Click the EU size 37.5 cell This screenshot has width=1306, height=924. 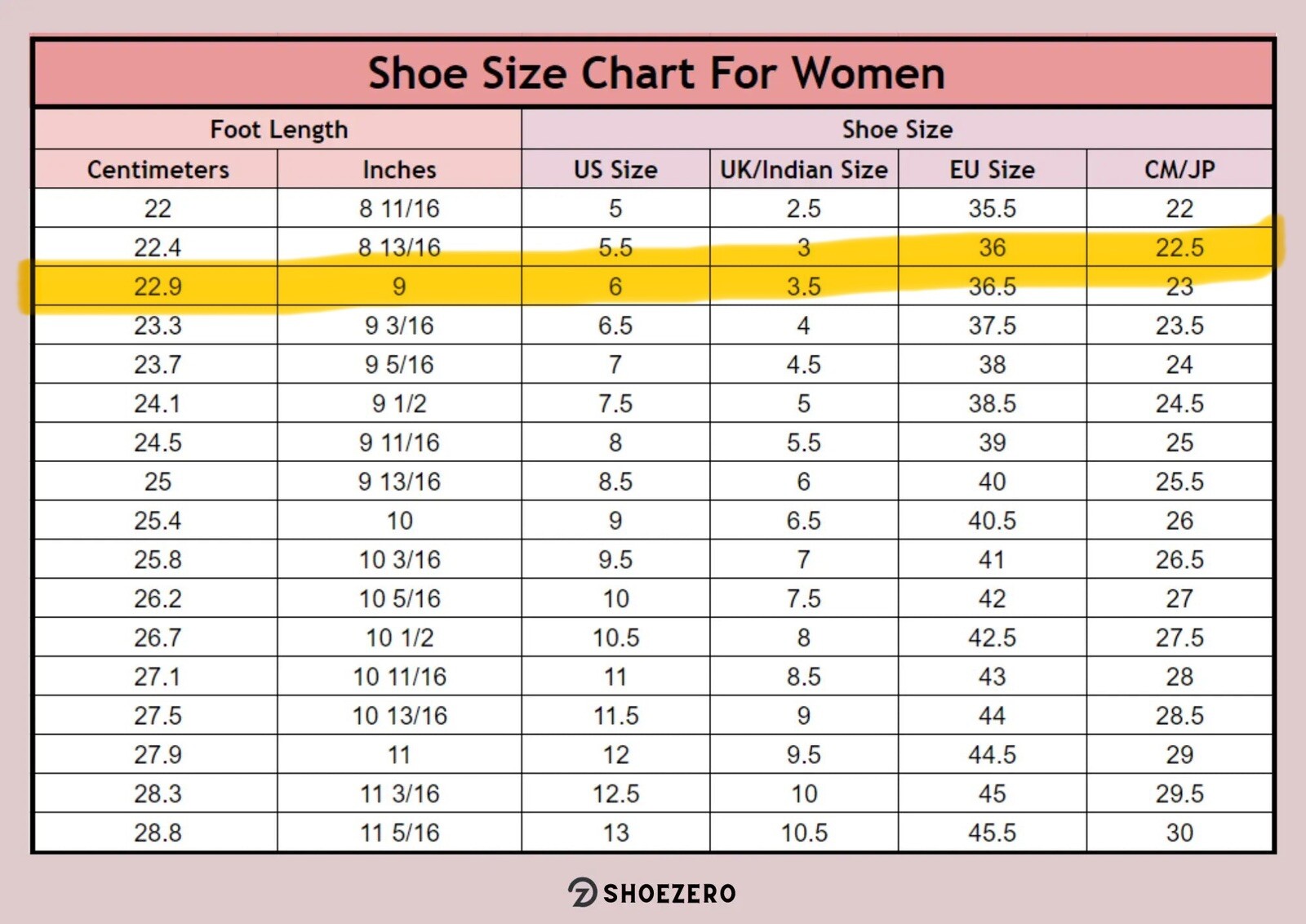(x=992, y=325)
